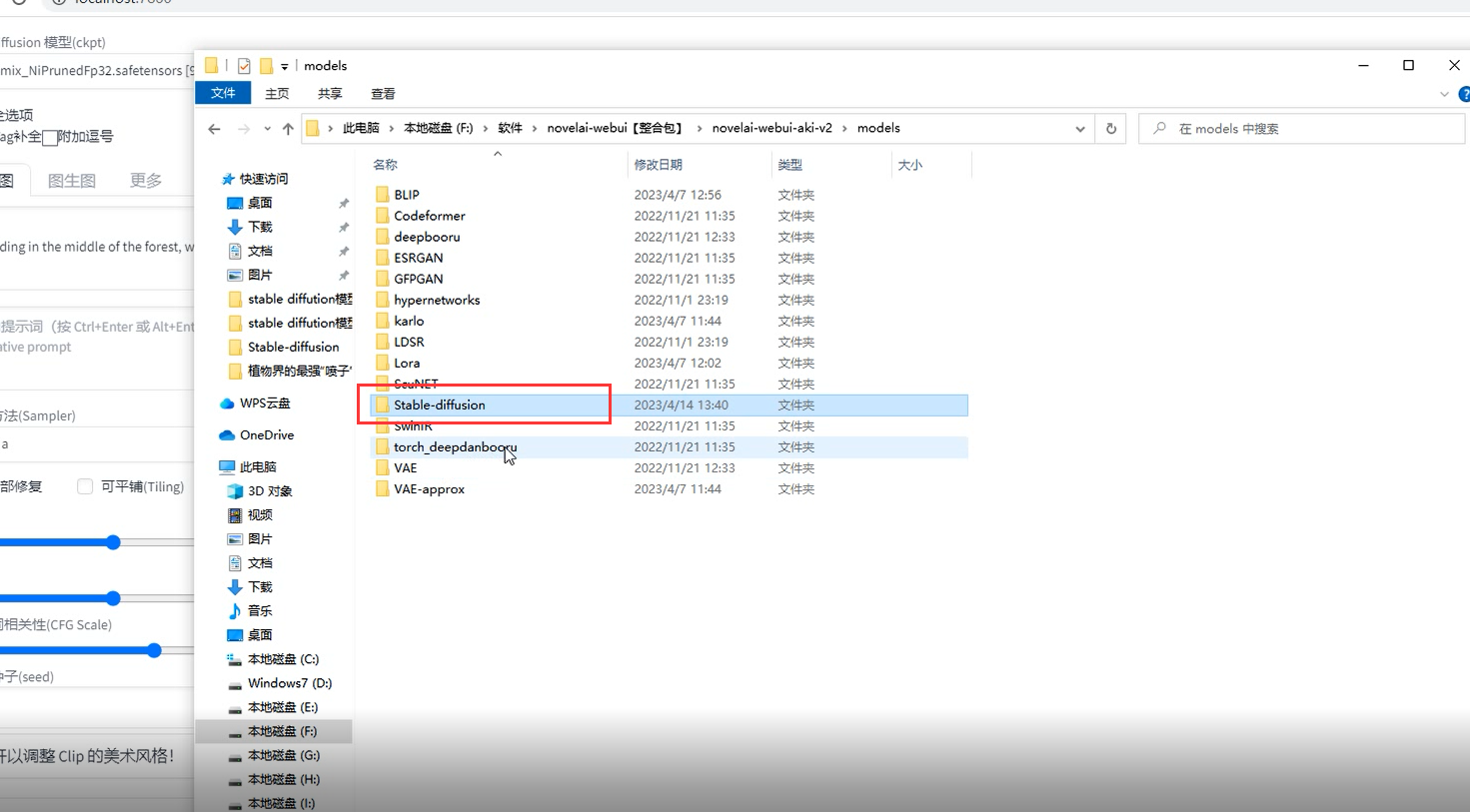This screenshot has width=1470, height=812.
Task: Select the hypernetworks folder
Action: [x=437, y=300]
